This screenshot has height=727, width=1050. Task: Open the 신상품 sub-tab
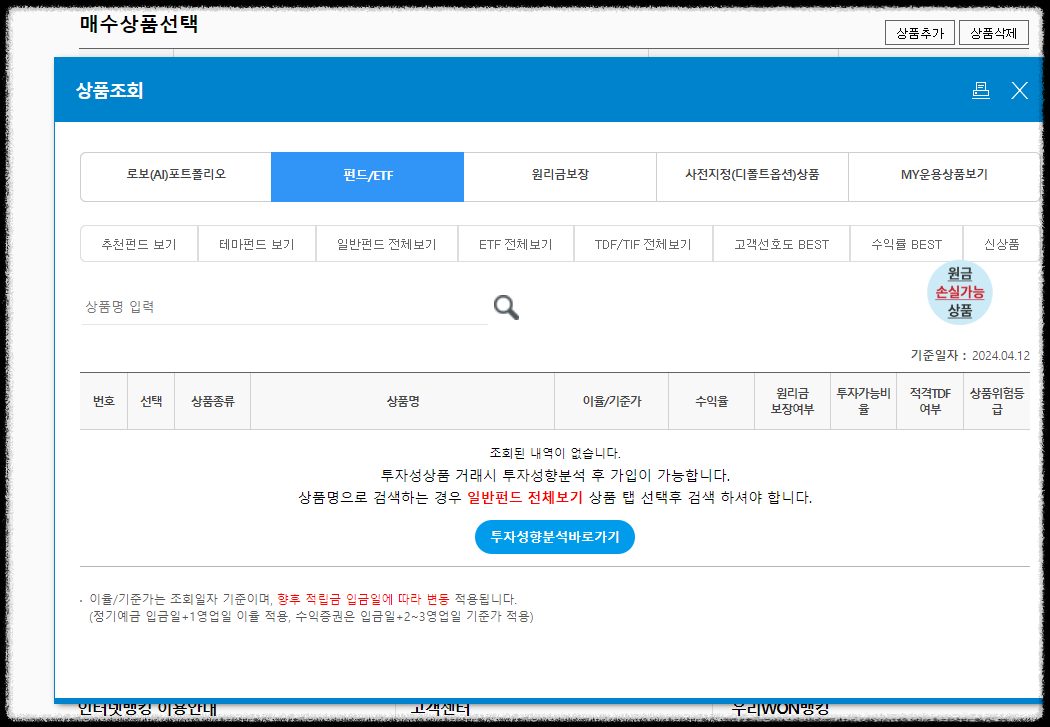click(1005, 242)
